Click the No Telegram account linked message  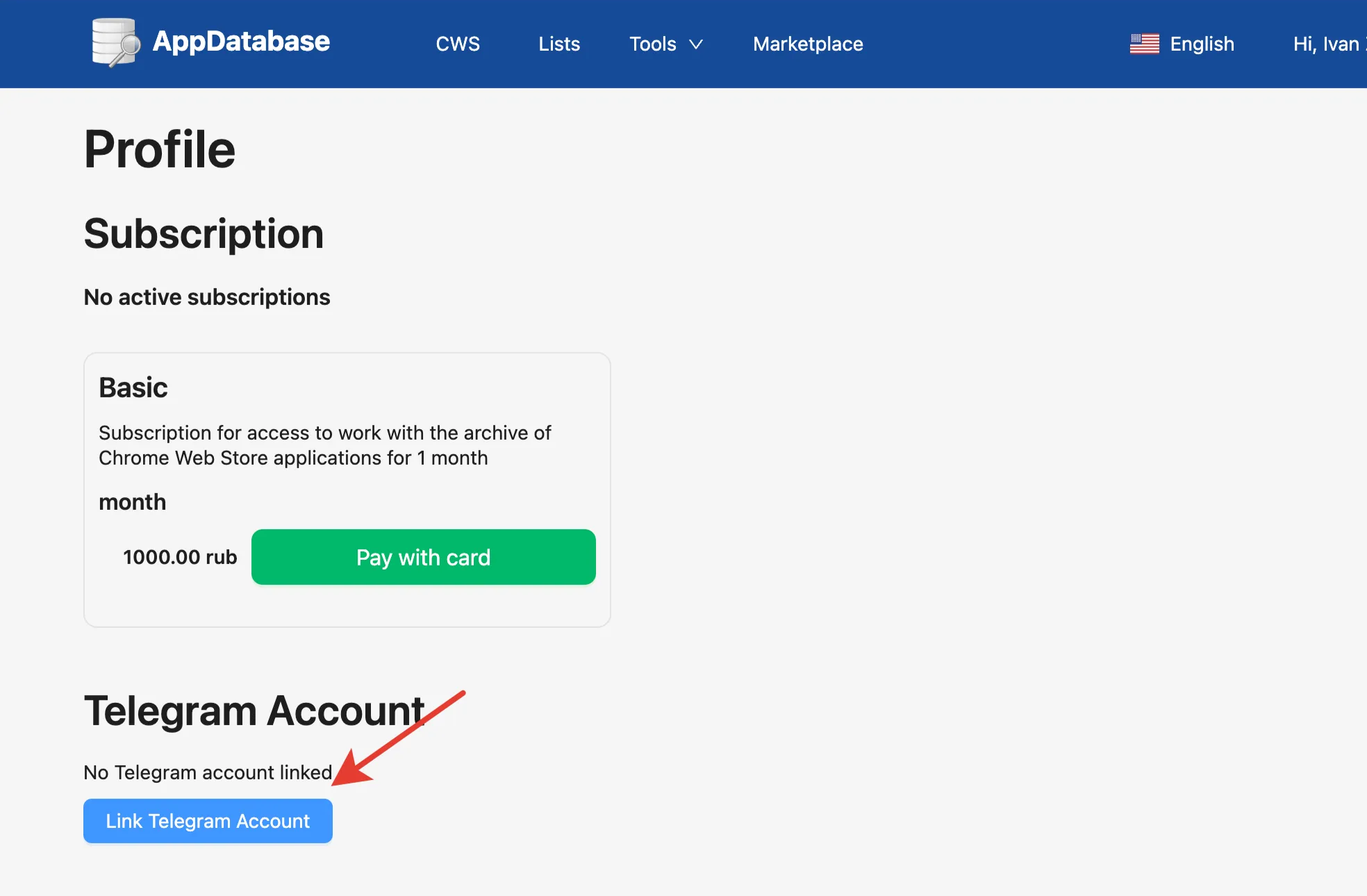[208, 772]
